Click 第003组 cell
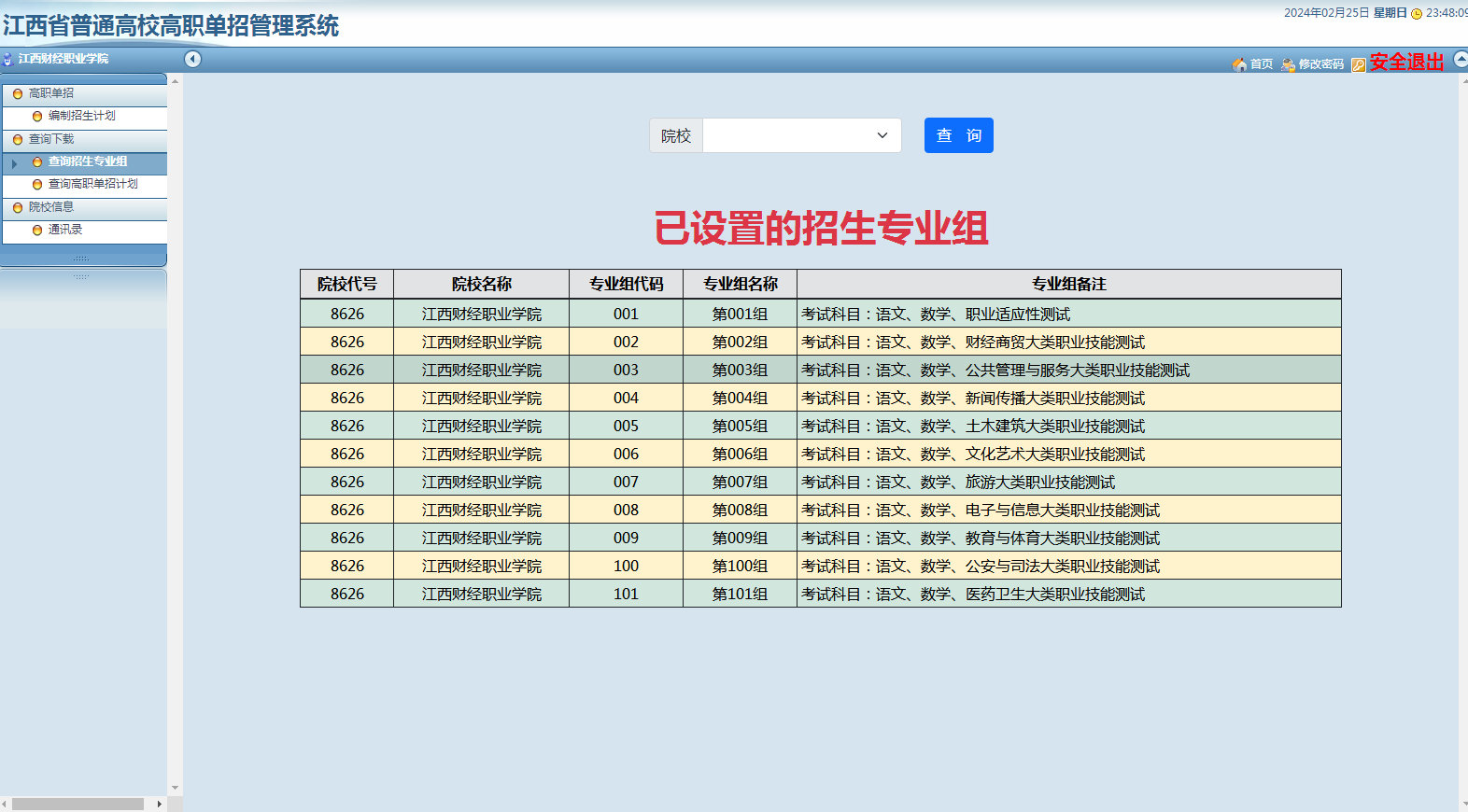The width and height of the screenshot is (1468, 812). point(740,371)
